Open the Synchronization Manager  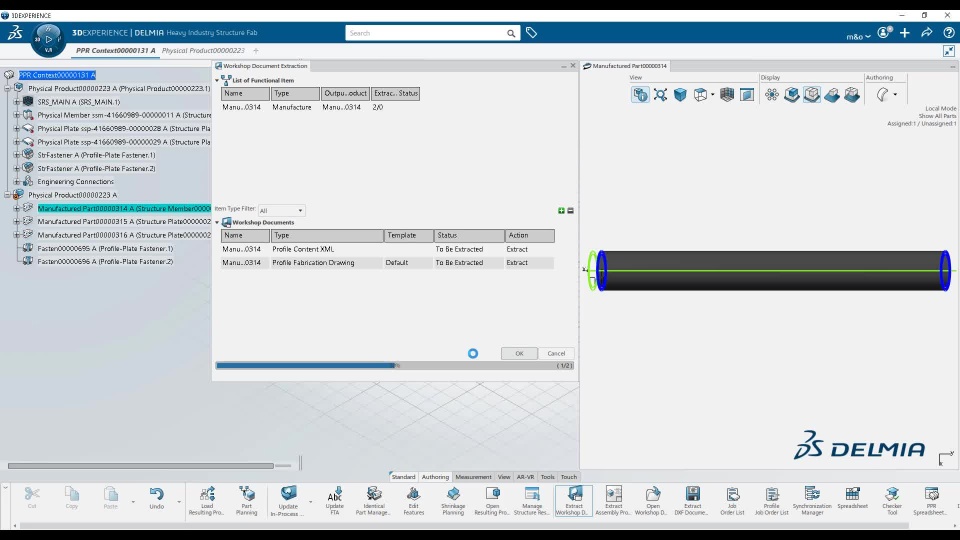coord(812,500)
